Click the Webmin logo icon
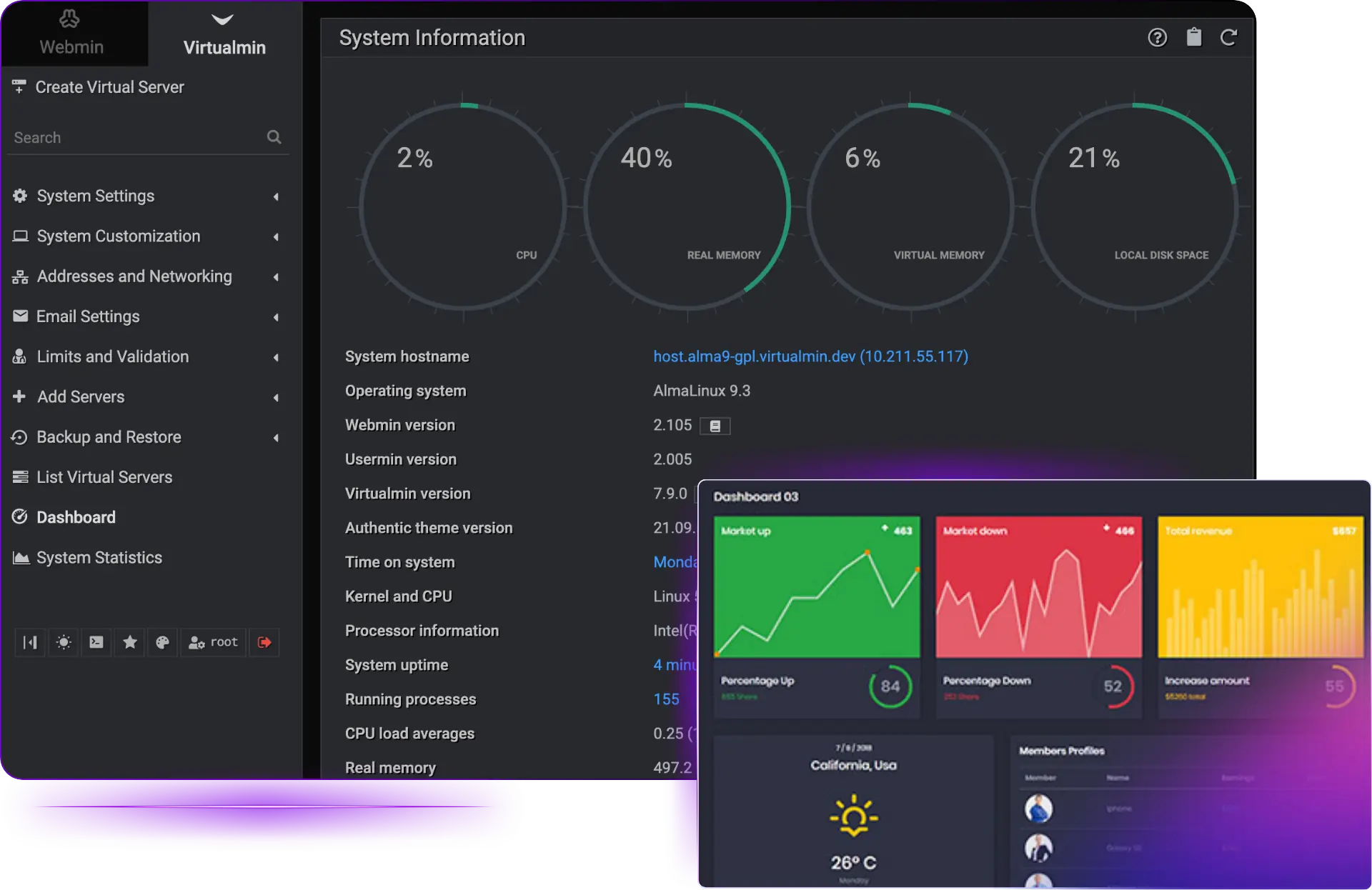This screenshot has width=1372, height=890. coord(69,19)
